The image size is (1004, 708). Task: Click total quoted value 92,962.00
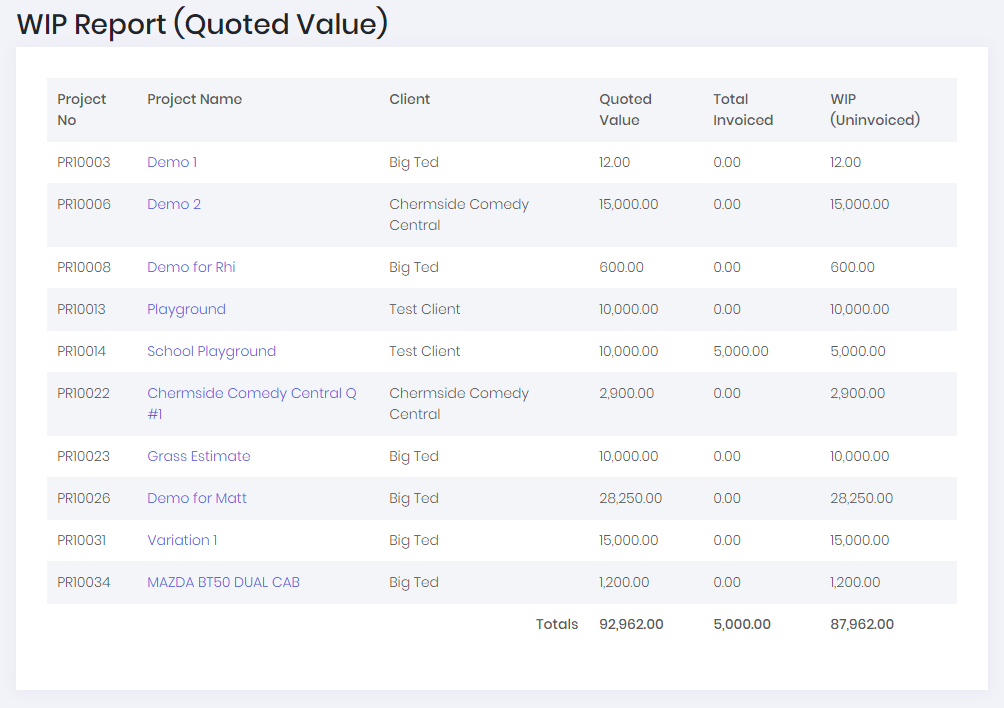[631, 624]
